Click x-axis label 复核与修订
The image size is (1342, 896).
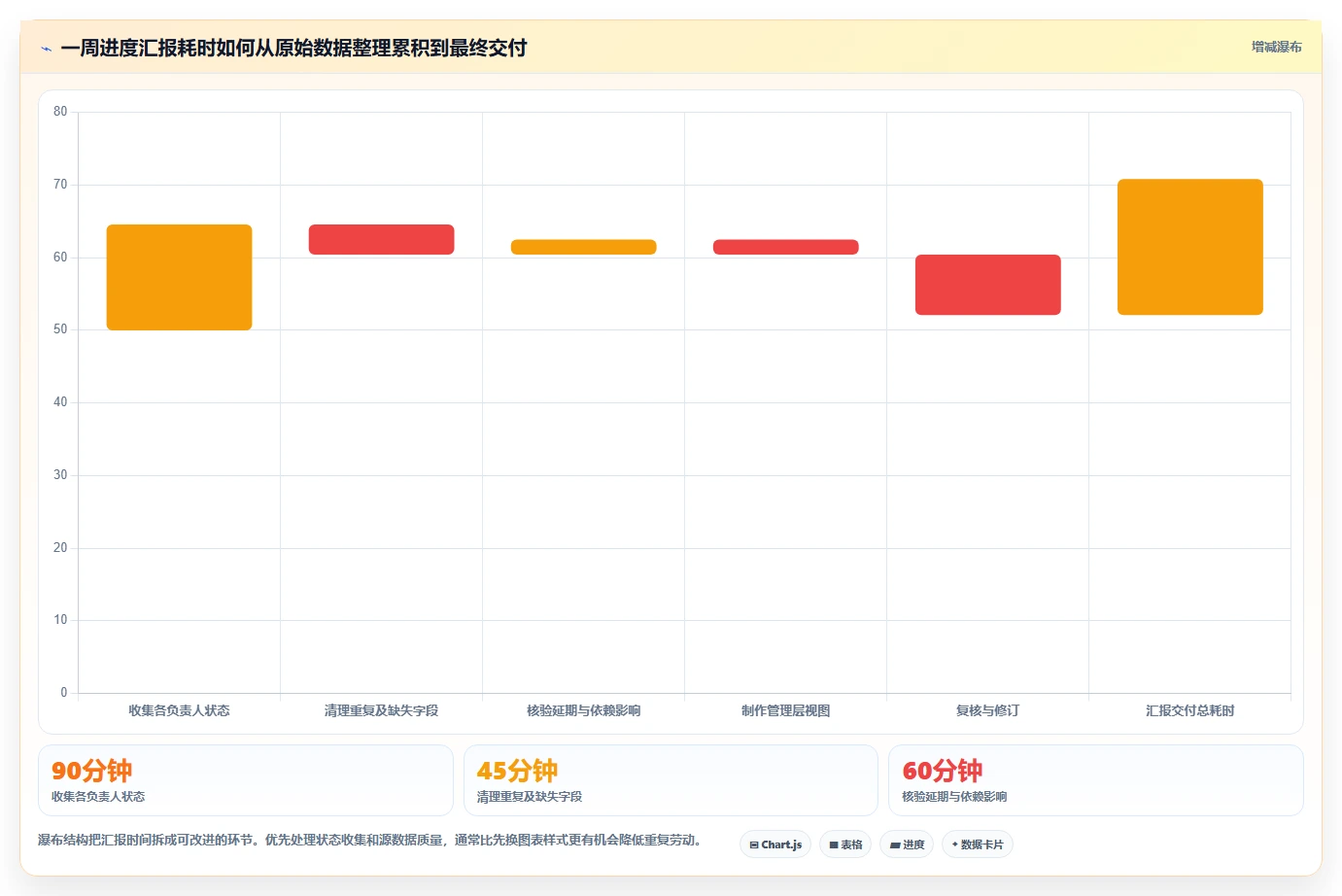tap(987, 710)
